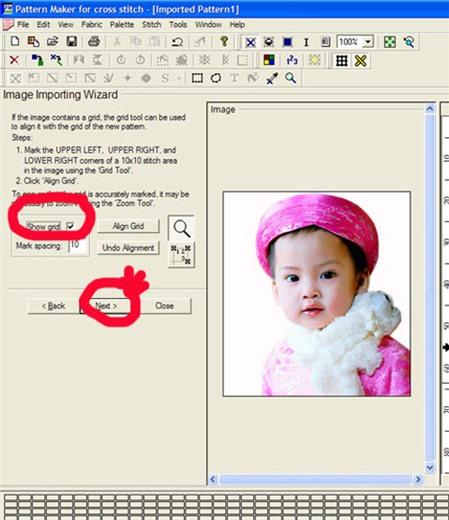Click image panel scroll-down arrow
The height and width of the screenshot is (520, 449).
[430, 468]
